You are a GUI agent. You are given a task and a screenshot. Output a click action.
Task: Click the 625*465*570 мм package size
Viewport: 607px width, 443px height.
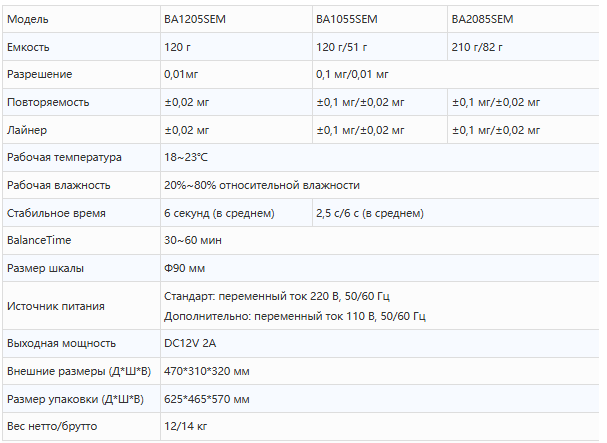[207, 399]
